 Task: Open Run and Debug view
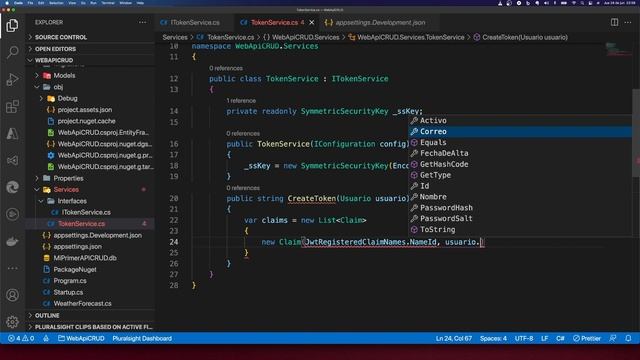point(12,79)
